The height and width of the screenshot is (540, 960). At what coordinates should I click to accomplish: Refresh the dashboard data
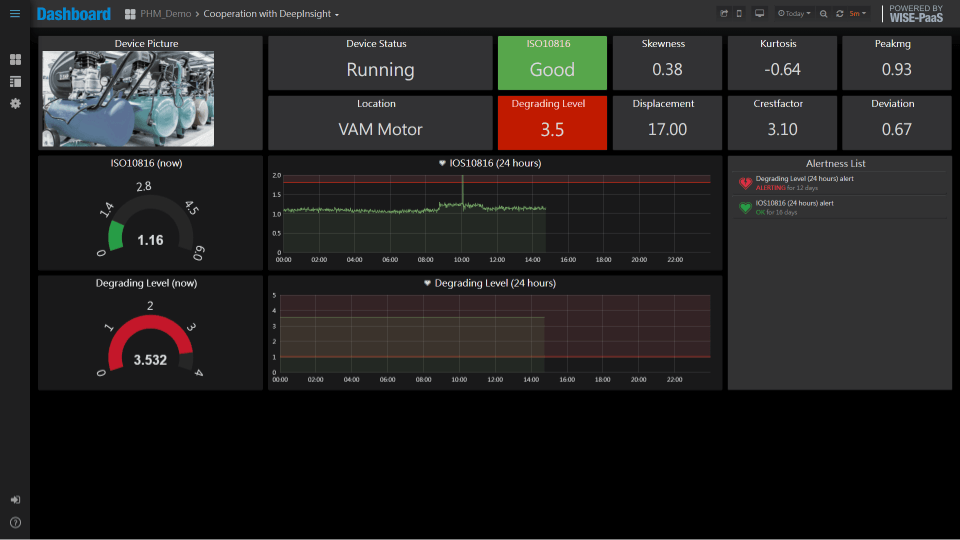coord(839,13)
